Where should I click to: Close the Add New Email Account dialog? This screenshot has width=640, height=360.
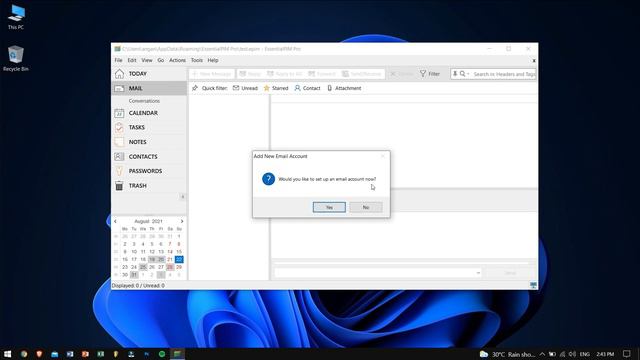point(382,156)
